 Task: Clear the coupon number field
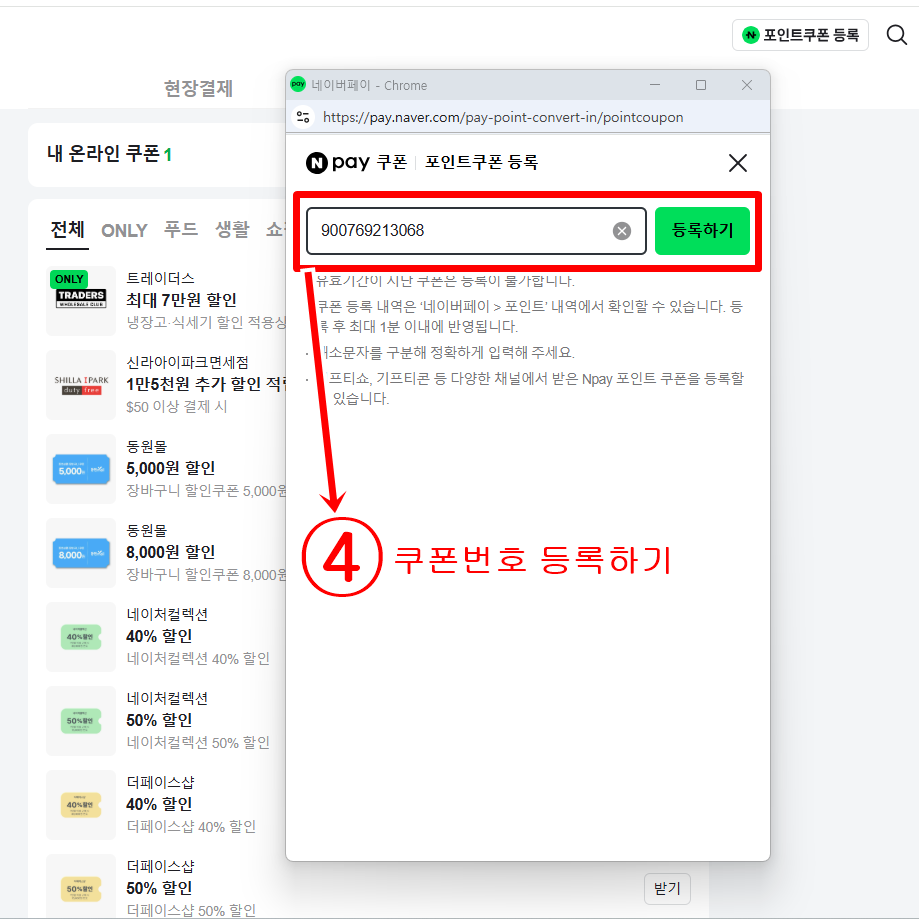[622, 231]
